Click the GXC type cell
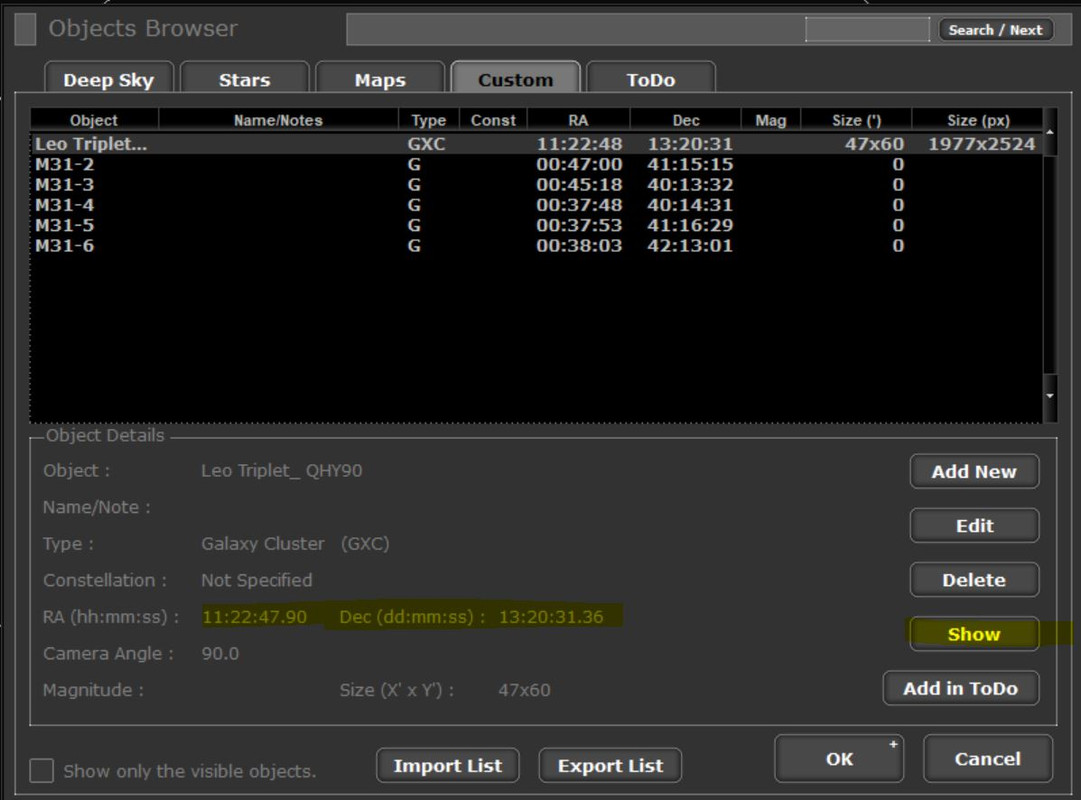This screenshot has width=1081, height=800. click(x=426, y=143)
